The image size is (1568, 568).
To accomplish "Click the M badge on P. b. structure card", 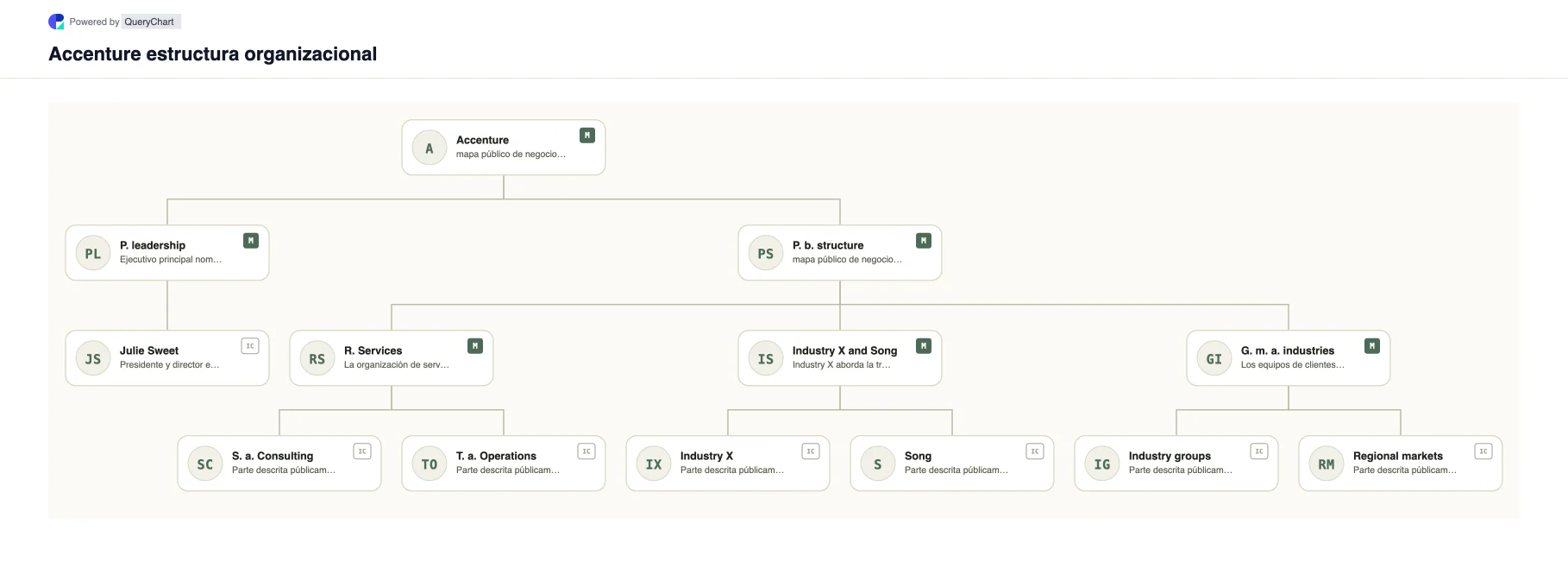I will [924, 241].
